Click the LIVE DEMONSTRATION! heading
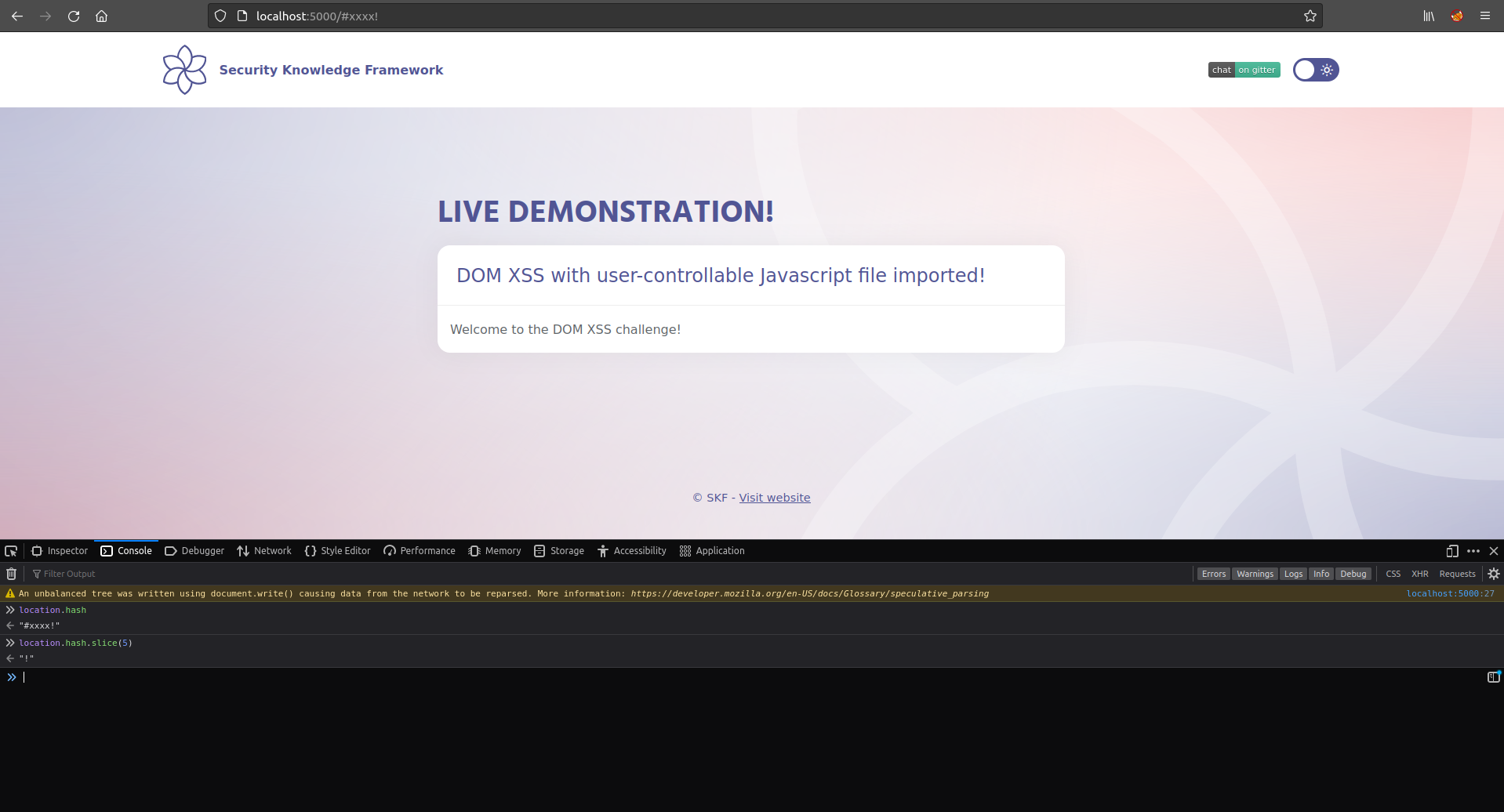1504x812 pixels. pyautogui.click(x=605, y=212)
